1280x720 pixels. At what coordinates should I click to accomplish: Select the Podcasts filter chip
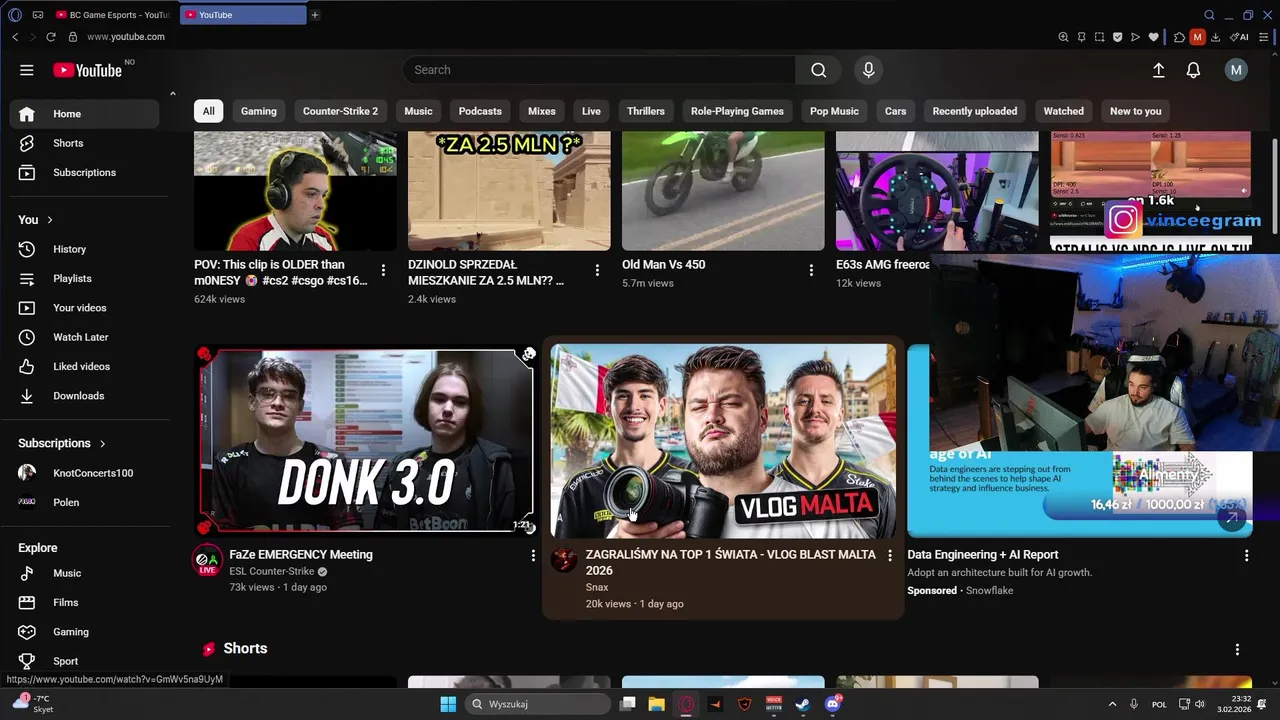[x=480, y=111]
